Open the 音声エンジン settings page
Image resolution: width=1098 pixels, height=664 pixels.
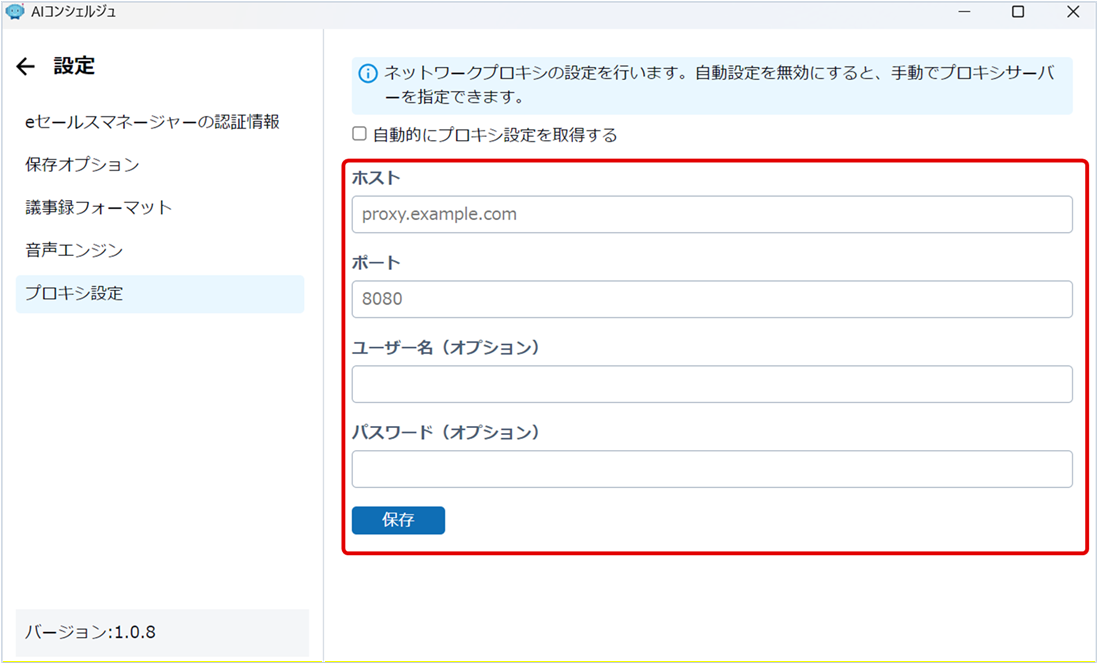click(74, 251)
